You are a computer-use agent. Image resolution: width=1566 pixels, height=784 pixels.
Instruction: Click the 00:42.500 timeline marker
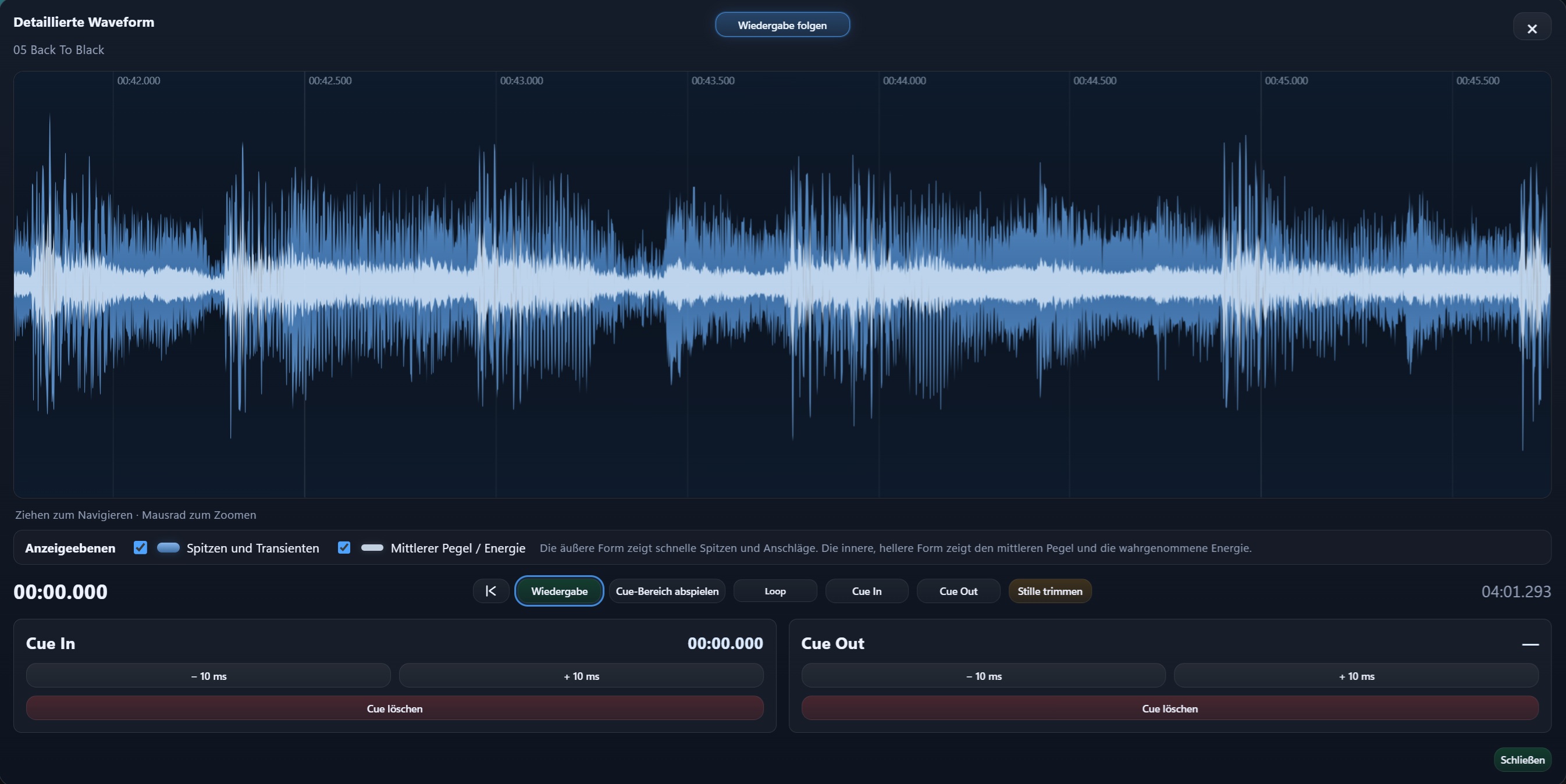(330, 80)
